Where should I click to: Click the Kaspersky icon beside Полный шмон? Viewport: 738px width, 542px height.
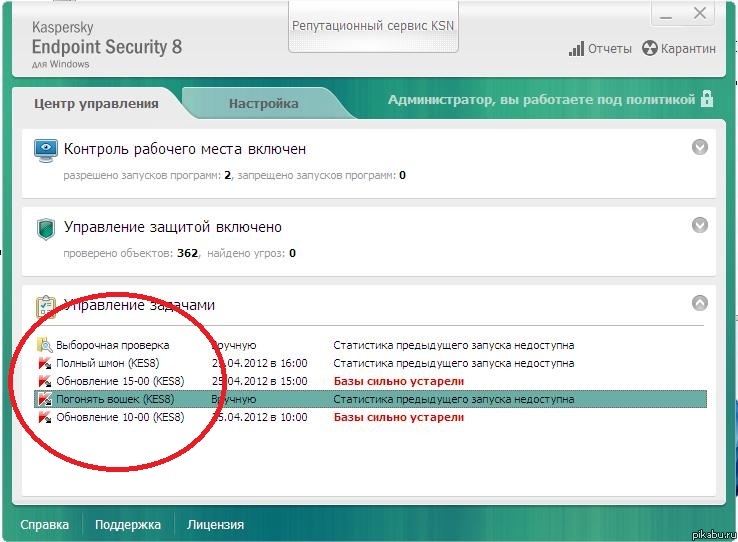[44, 363]
